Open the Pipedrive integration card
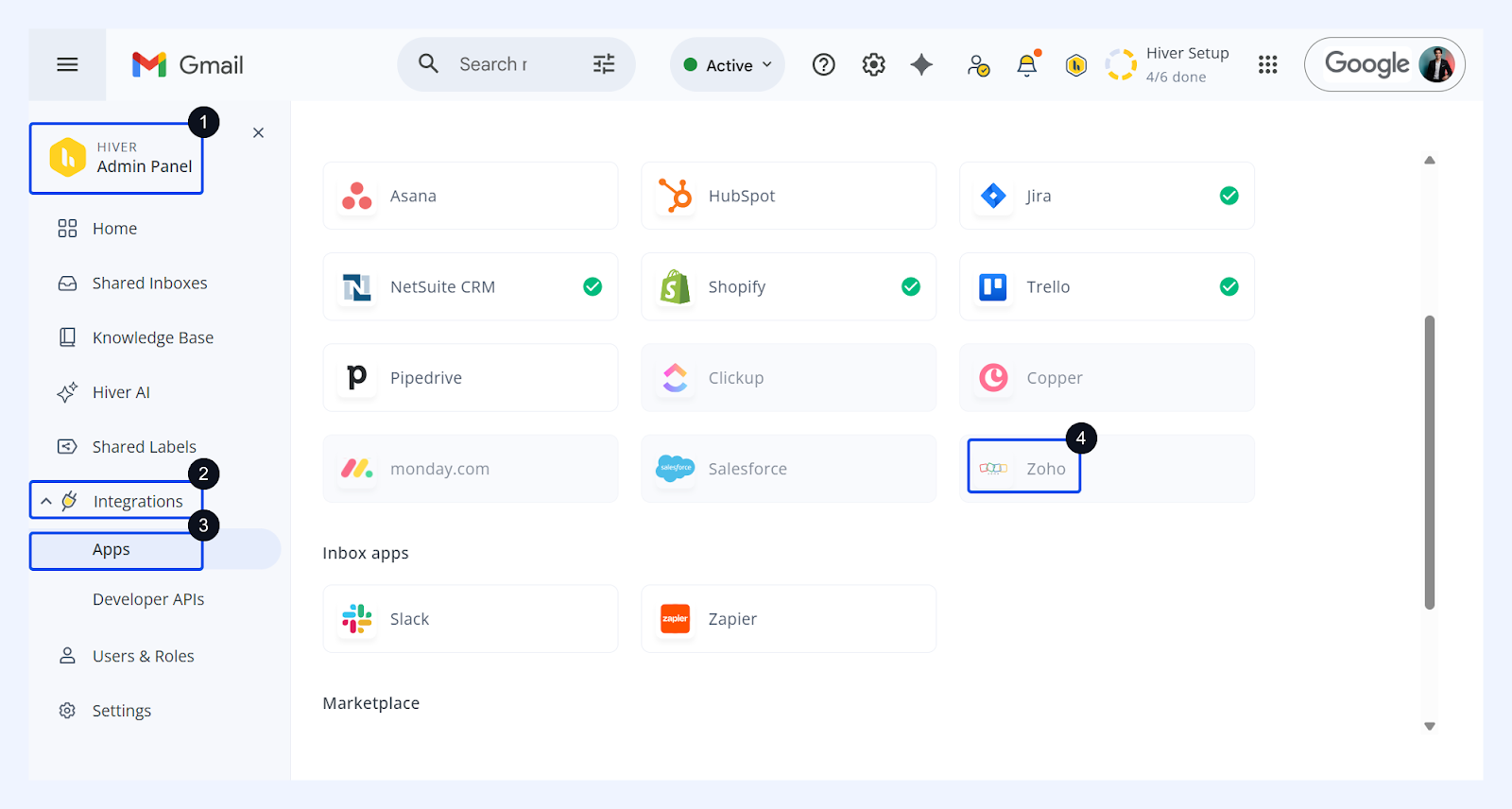The width and height of the screenshot is (1512, 809). point(471,378)
